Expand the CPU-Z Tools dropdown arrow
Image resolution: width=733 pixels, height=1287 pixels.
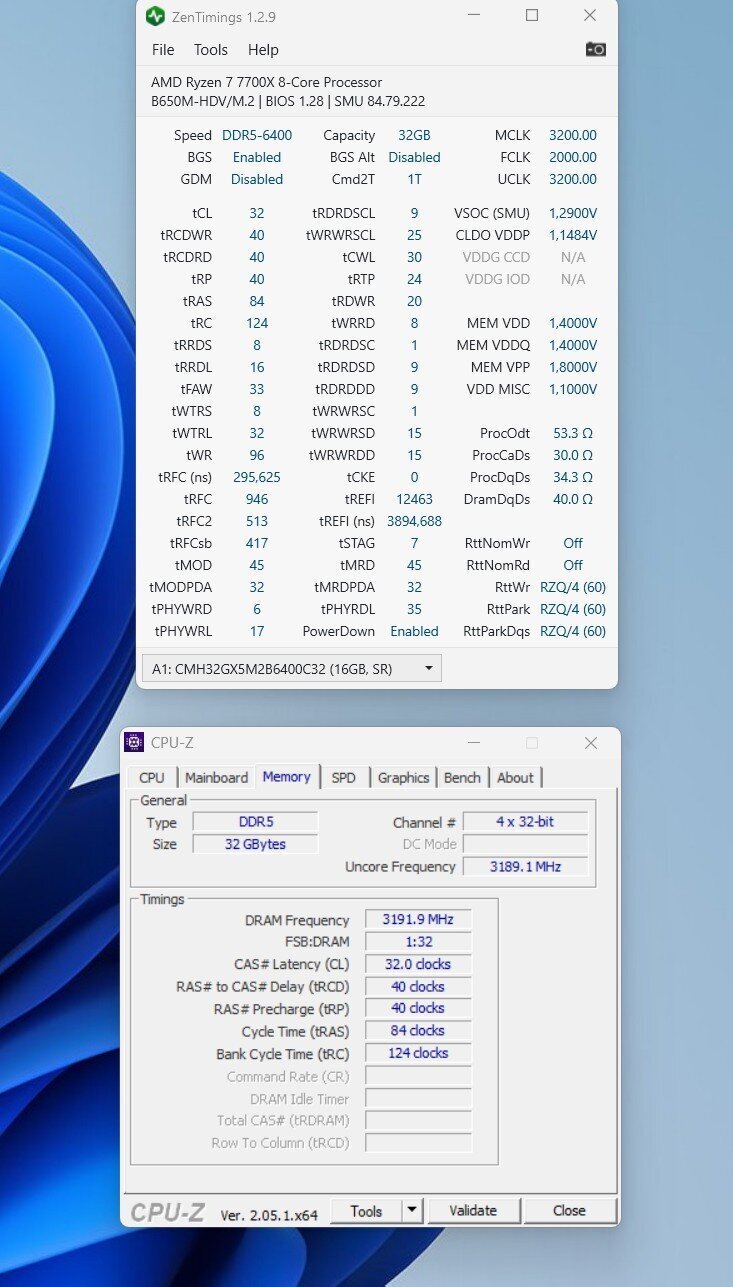412,1211
